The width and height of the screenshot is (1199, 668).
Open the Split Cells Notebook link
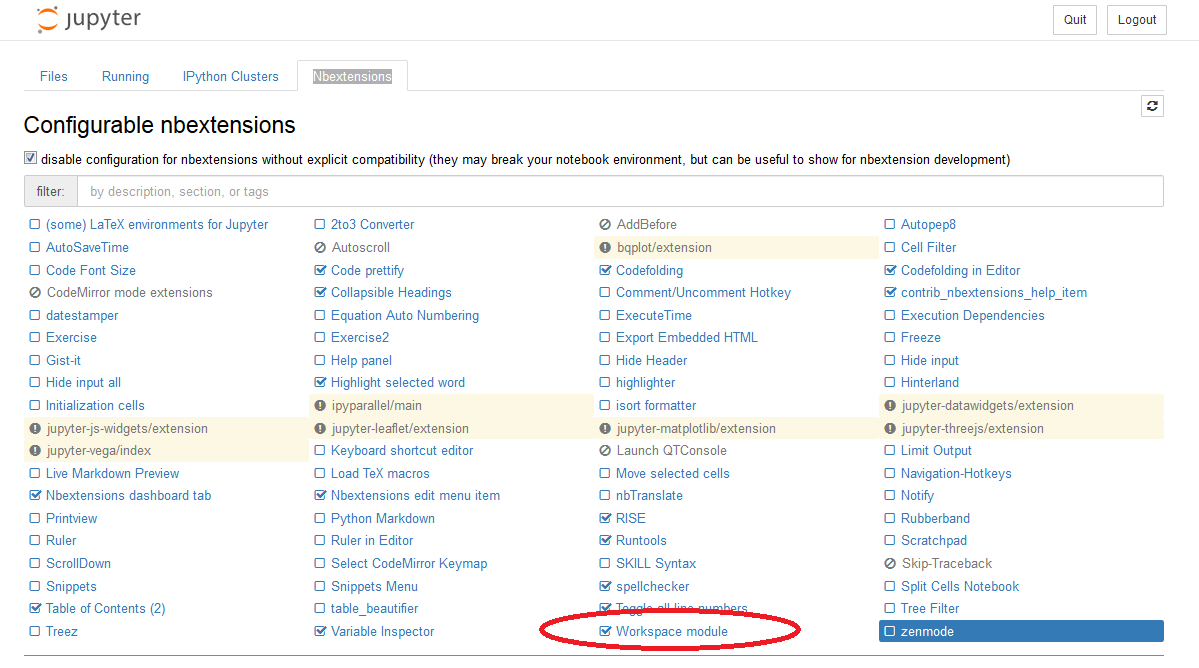point(960,587)
